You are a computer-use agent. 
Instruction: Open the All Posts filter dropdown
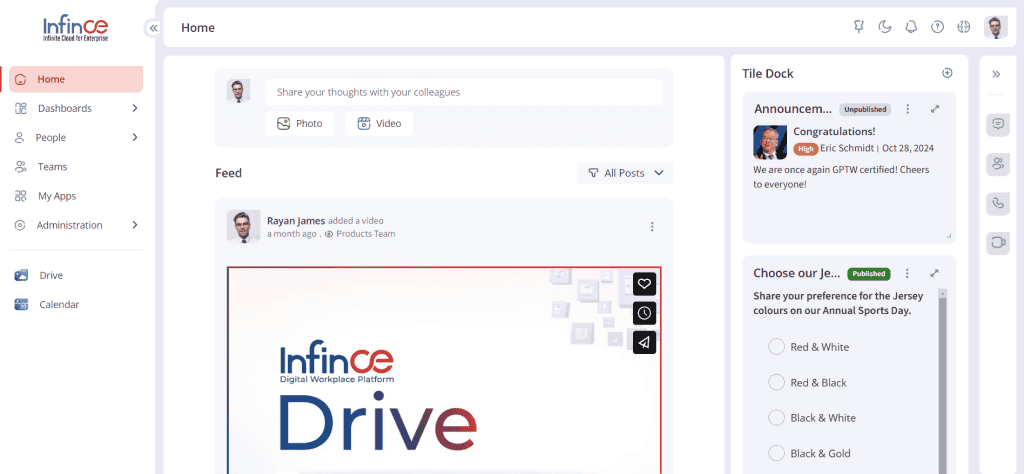click(x=625, y=173)
